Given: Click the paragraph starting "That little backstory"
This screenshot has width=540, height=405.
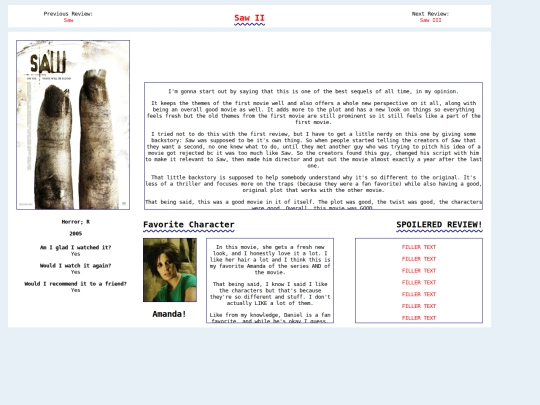Looking at the screenshot, I should pos(313,184).
